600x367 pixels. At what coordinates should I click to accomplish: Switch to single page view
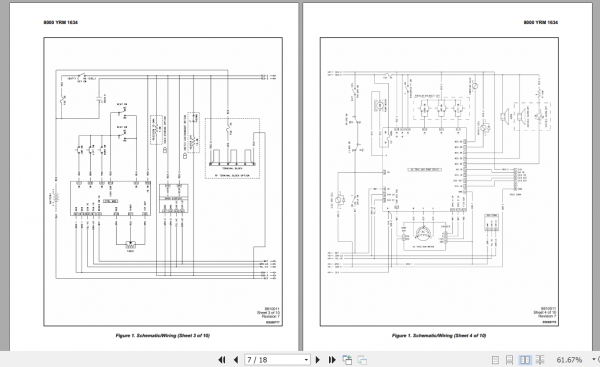495,360
